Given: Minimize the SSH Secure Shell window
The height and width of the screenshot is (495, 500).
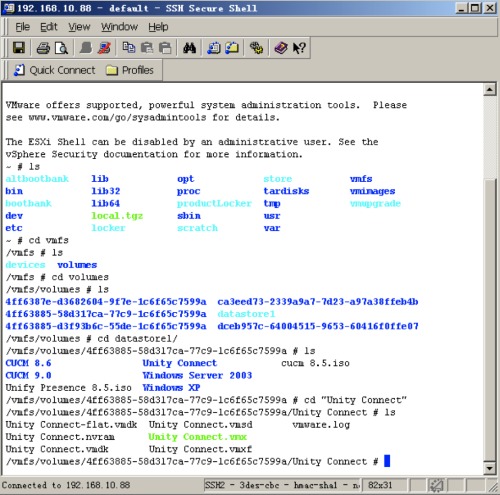Looking at the screenshot, I should 461,8.
